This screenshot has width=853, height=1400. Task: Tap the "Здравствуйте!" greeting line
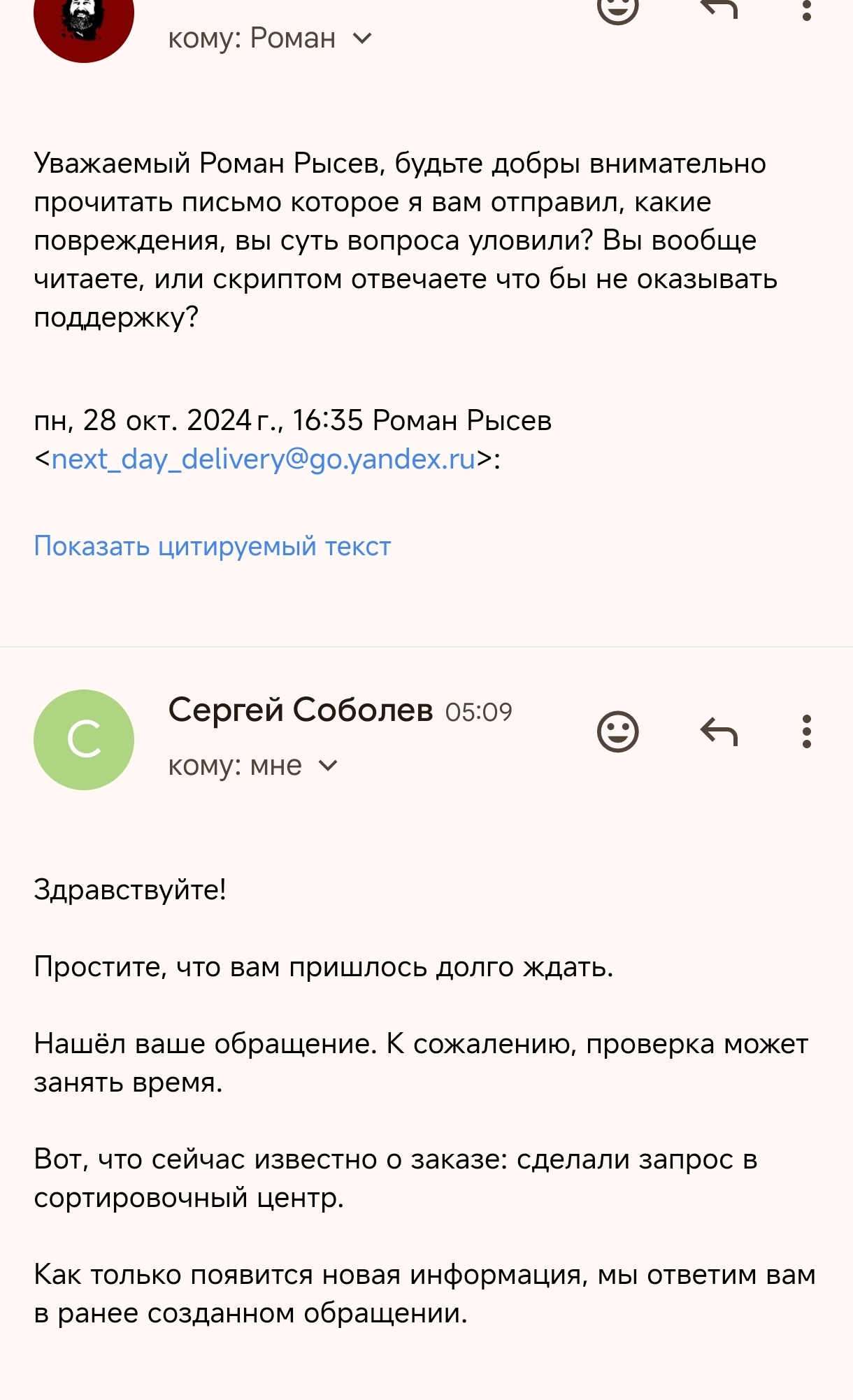click(x=130, y=890)
